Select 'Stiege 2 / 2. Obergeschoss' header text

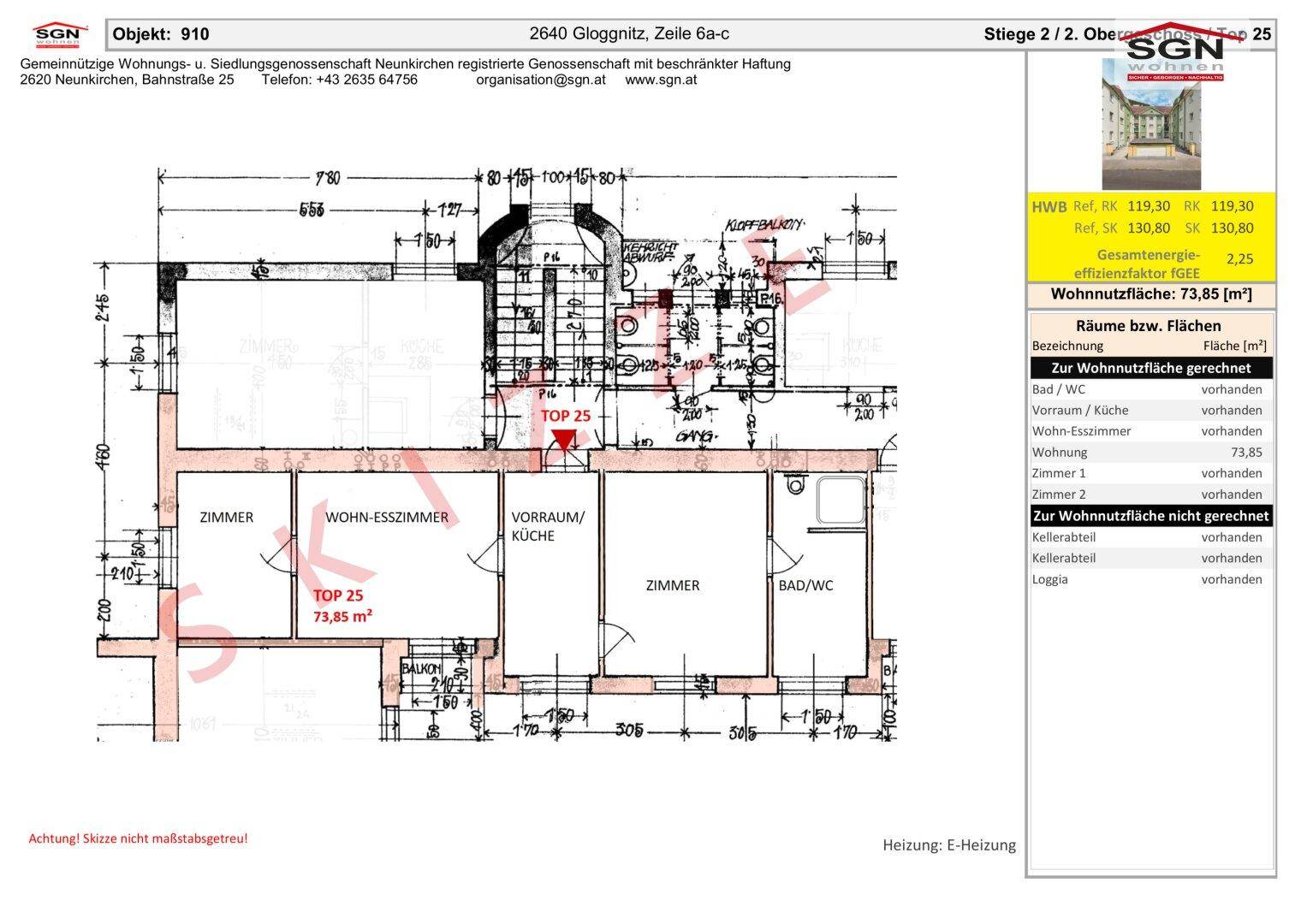point(1091,34)
